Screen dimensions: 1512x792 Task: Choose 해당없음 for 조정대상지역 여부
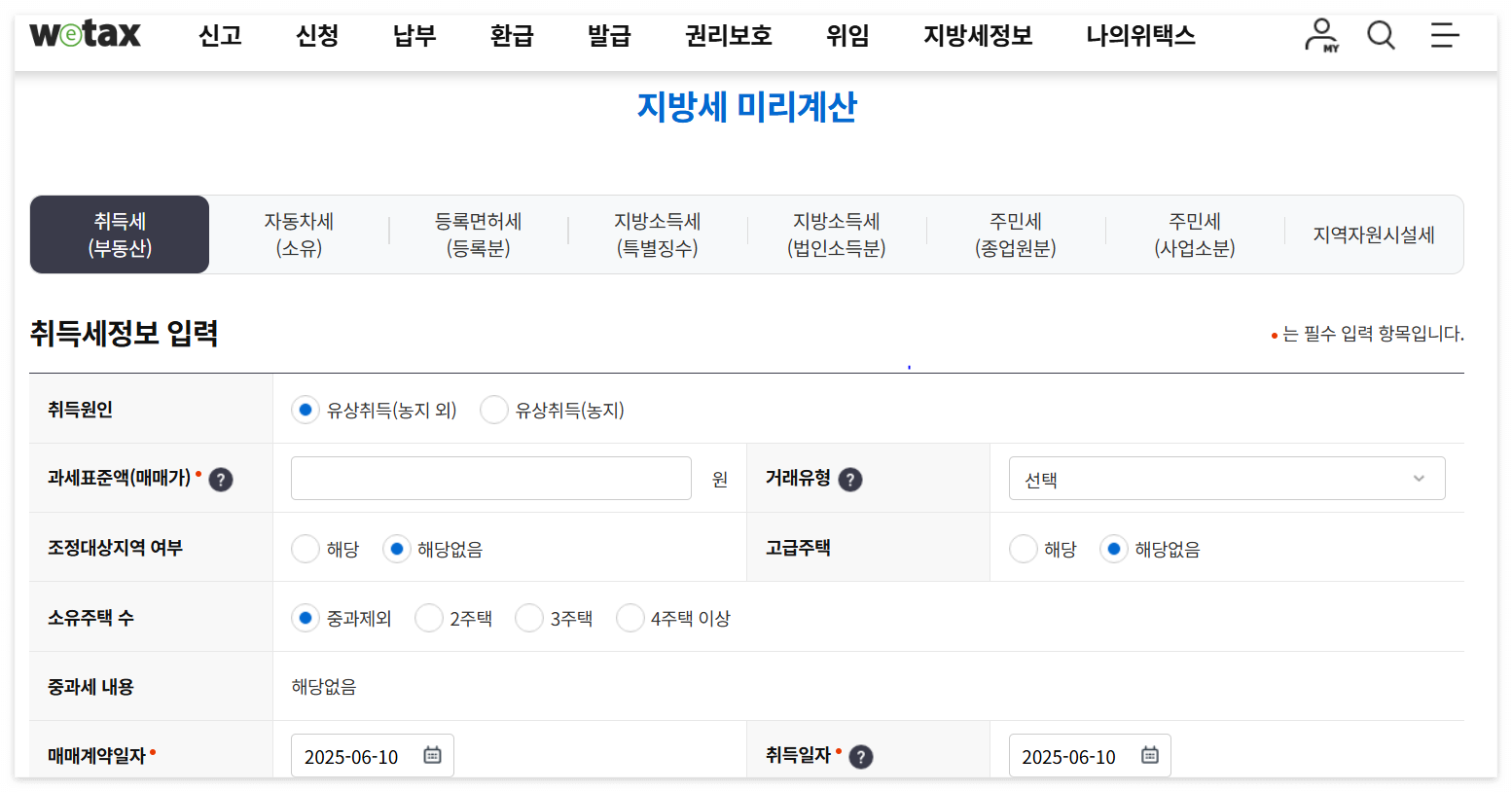coord(396,549)
